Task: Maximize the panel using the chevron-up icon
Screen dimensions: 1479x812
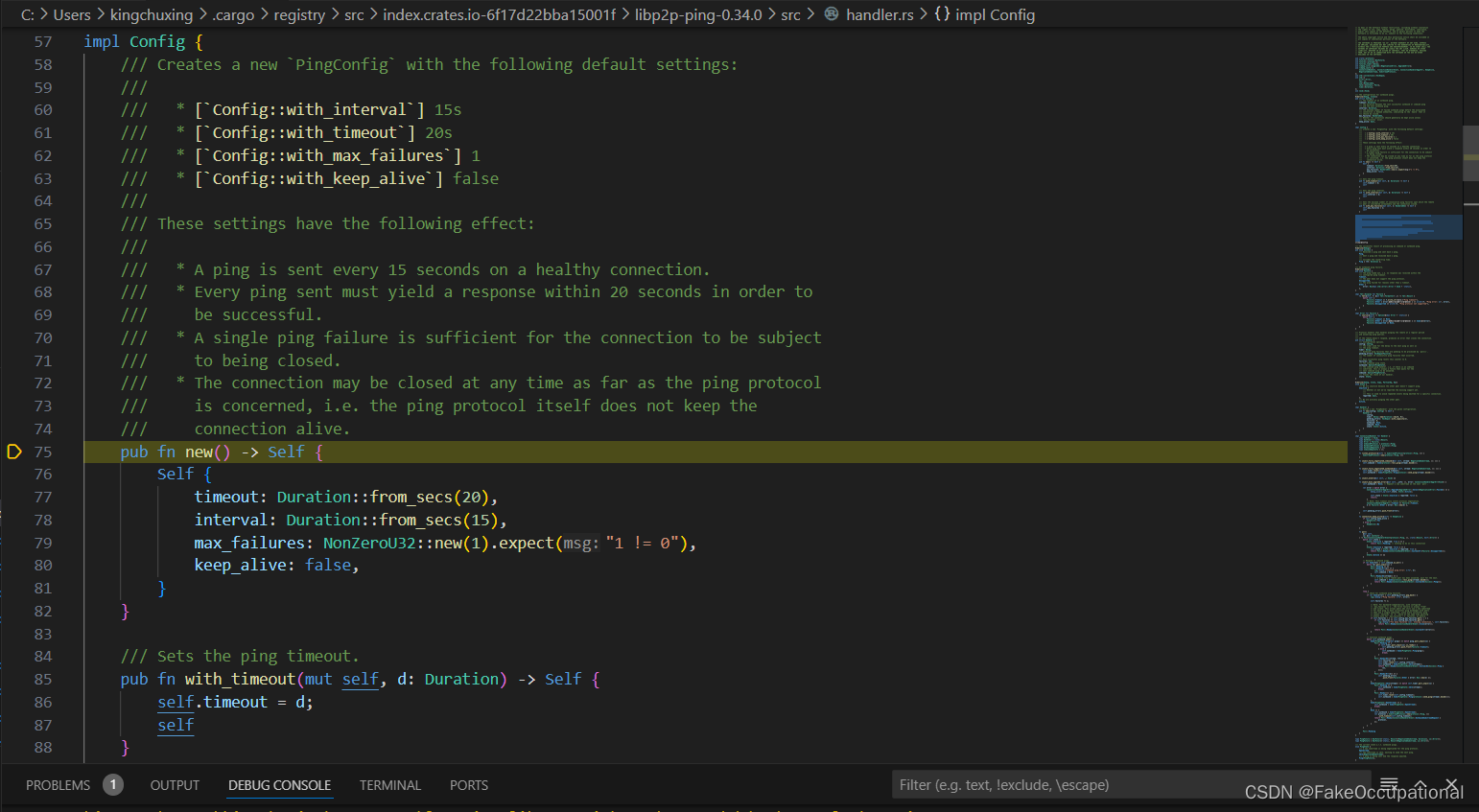Action: 1420,784
